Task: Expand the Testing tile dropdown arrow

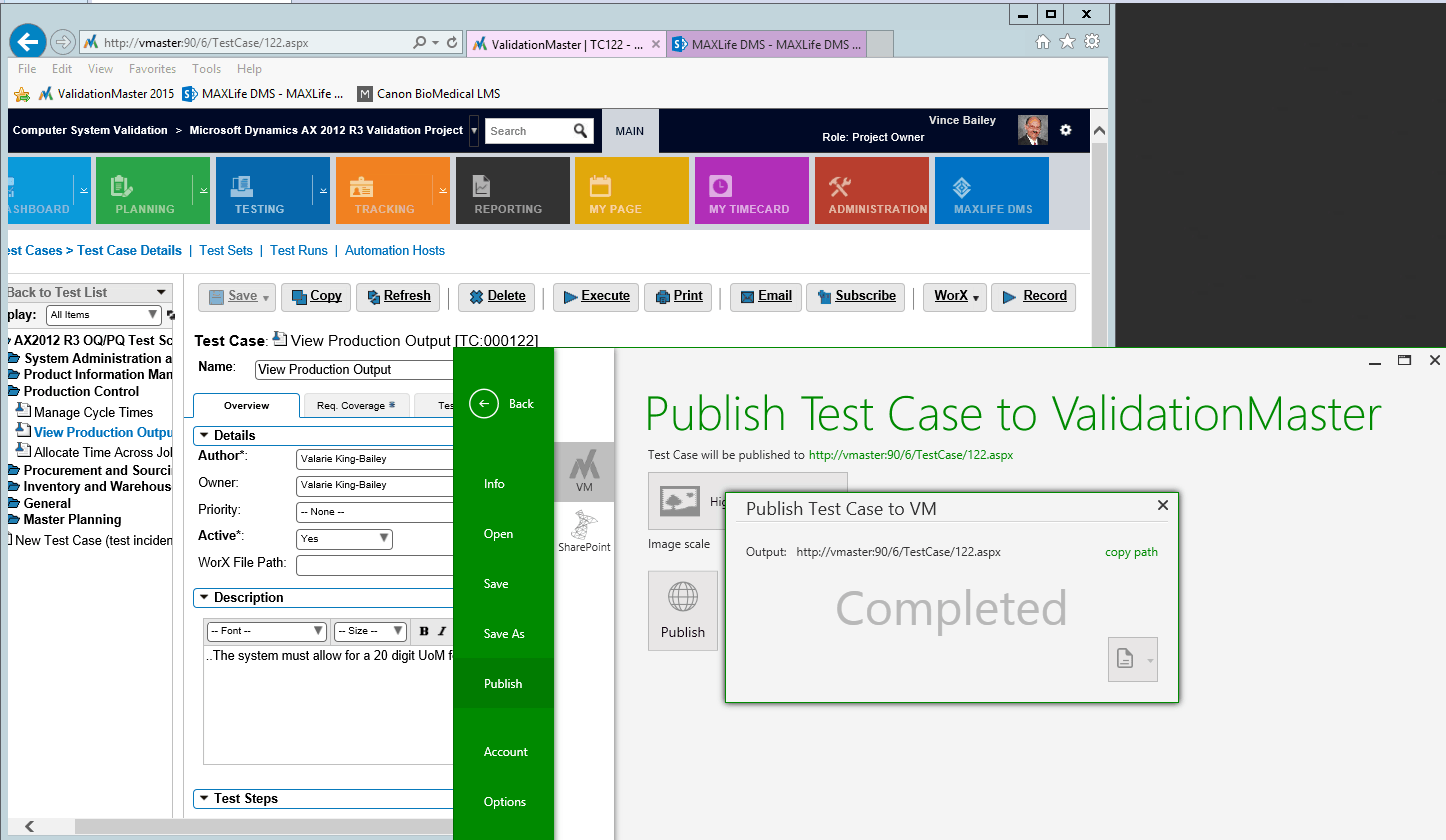Action: pyautogui.click(x=324, y=189)
